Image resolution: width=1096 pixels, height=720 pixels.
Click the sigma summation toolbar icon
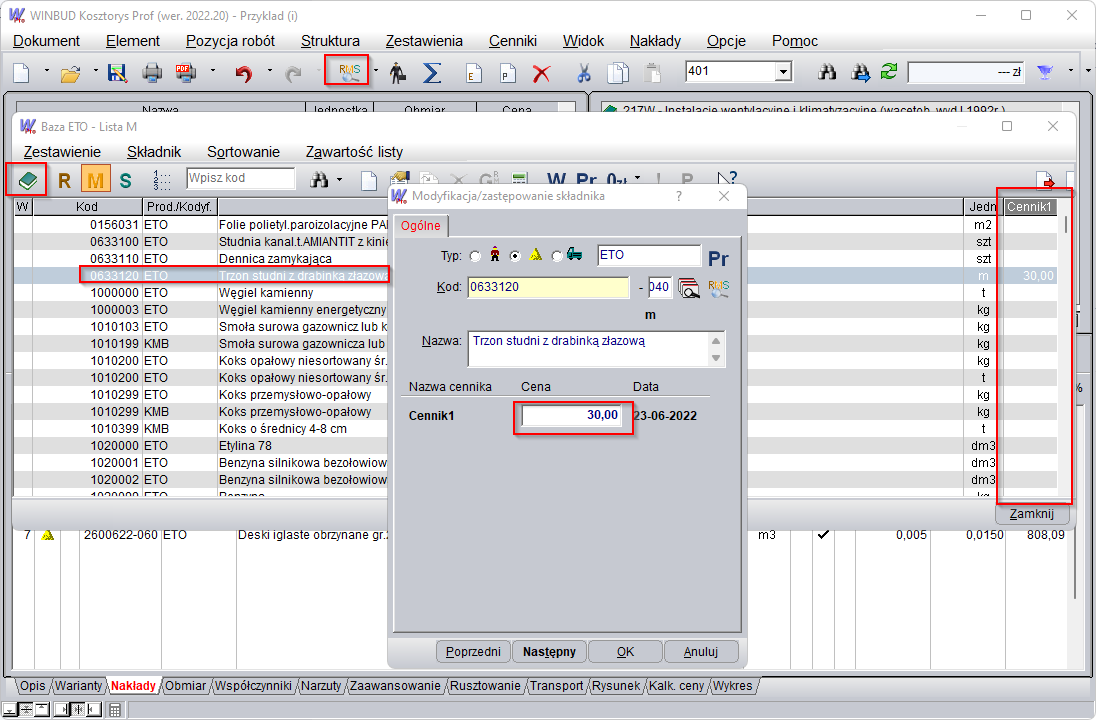click(432, 73)
